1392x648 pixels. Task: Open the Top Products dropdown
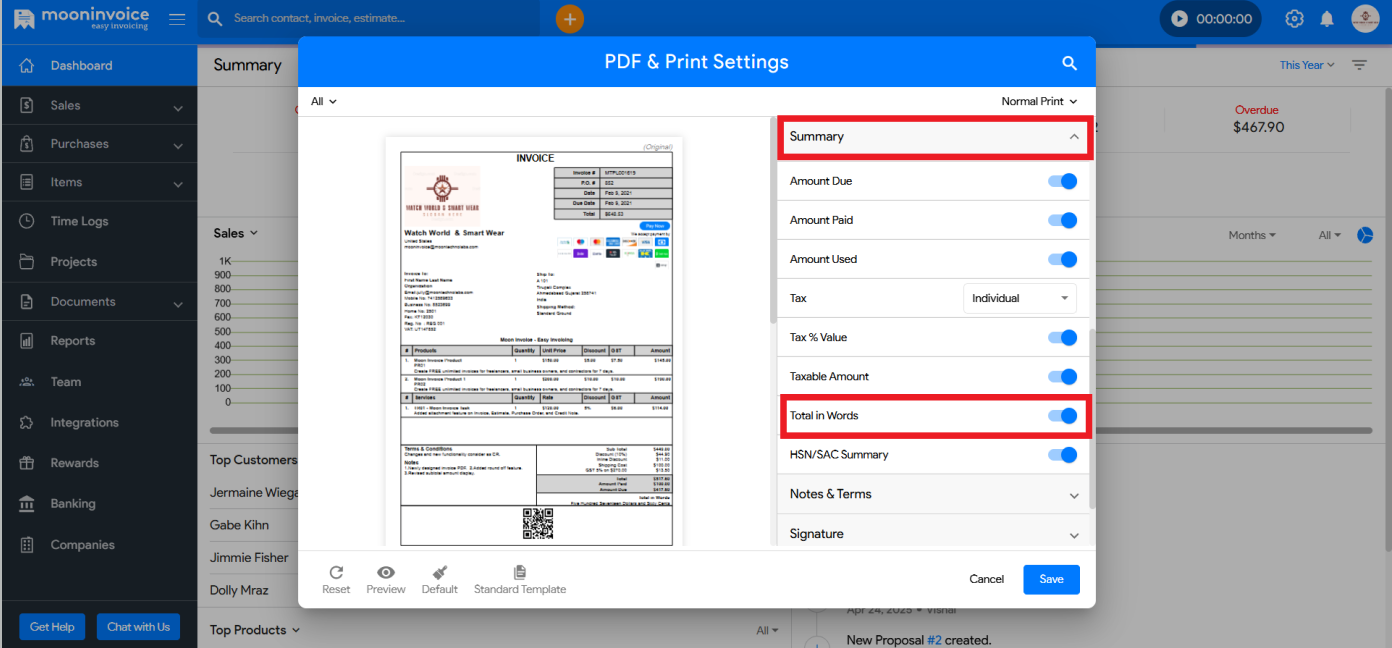[255, 630]
